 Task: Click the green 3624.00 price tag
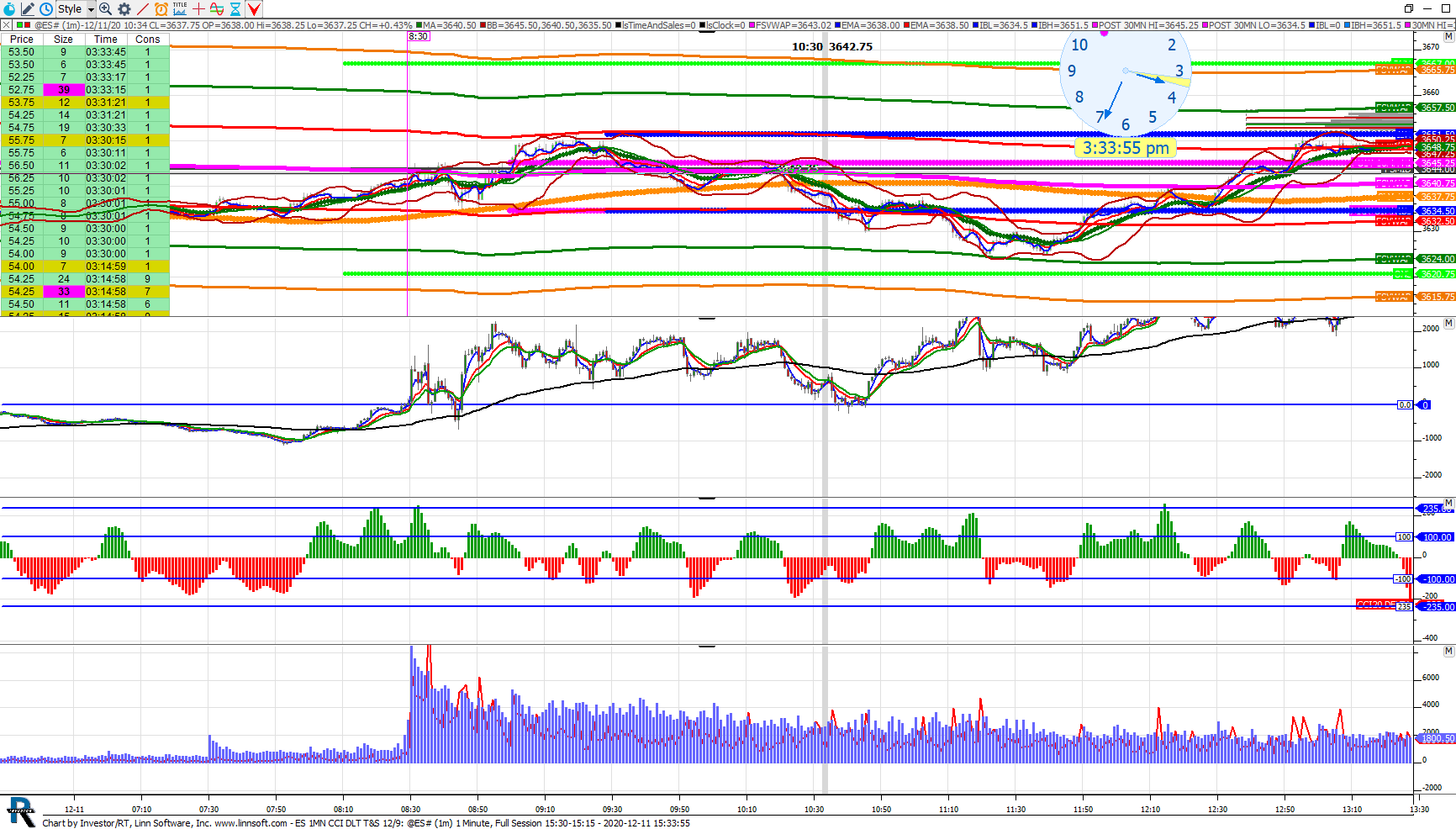(1437, 259)
